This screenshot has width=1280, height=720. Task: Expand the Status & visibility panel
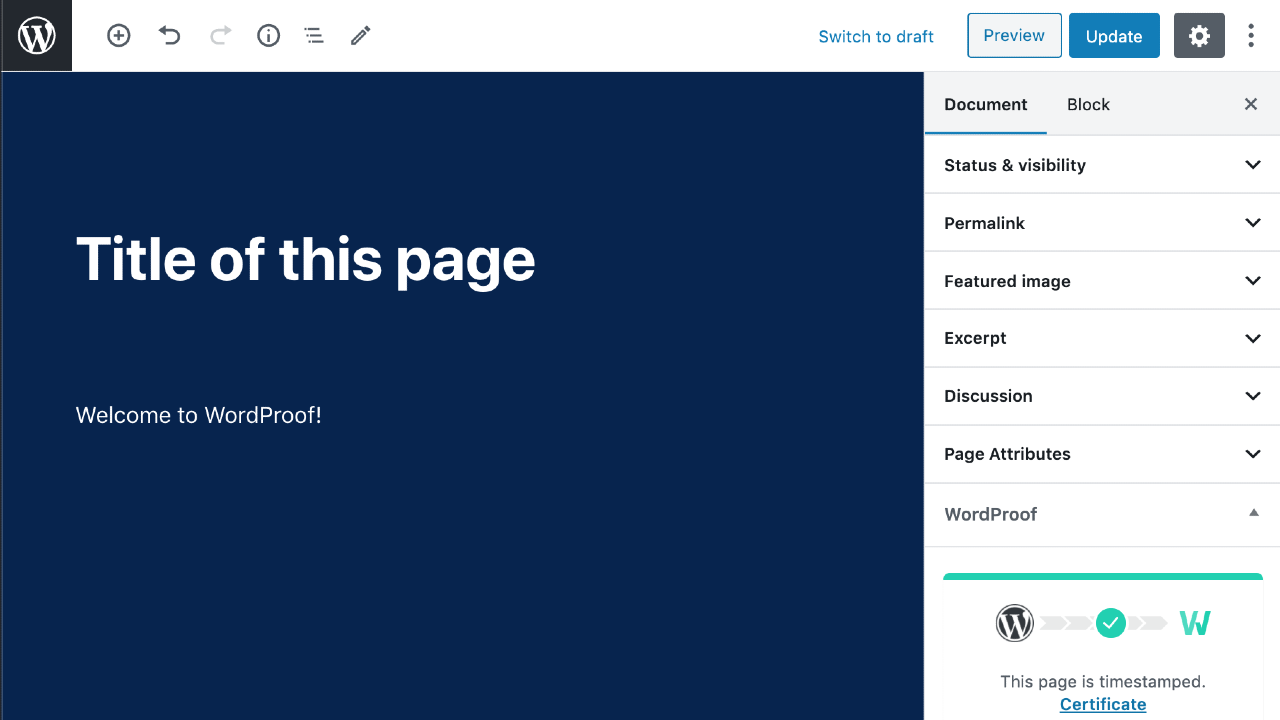[1102, 165]
